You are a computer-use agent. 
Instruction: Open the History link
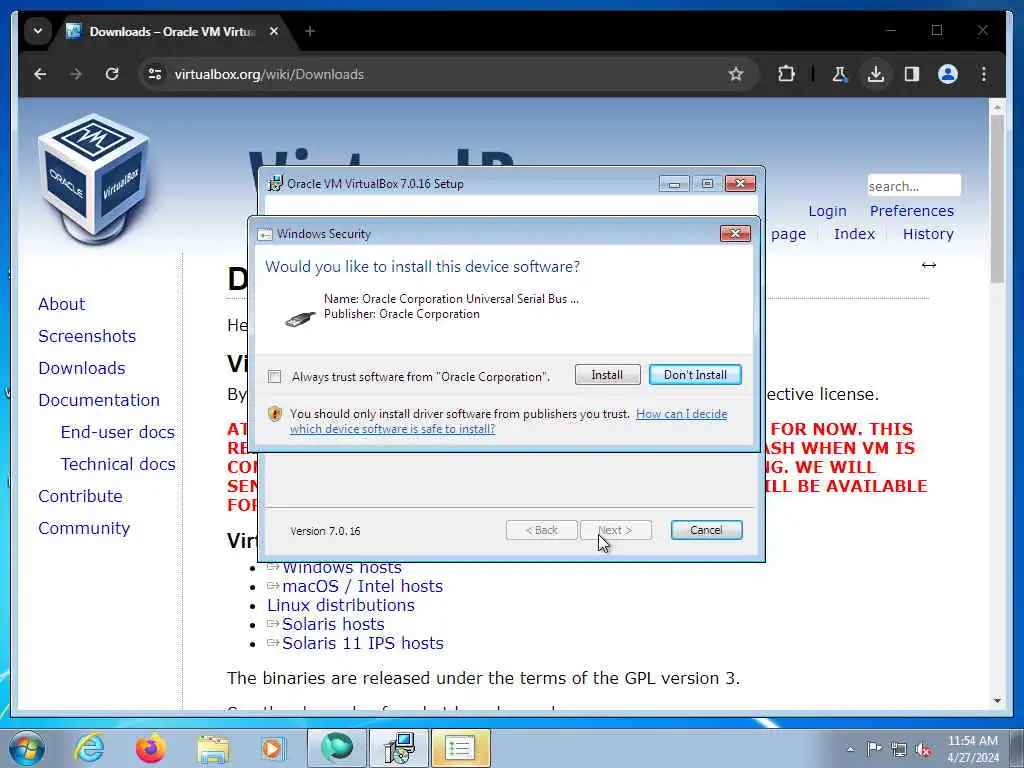point(928,234)
